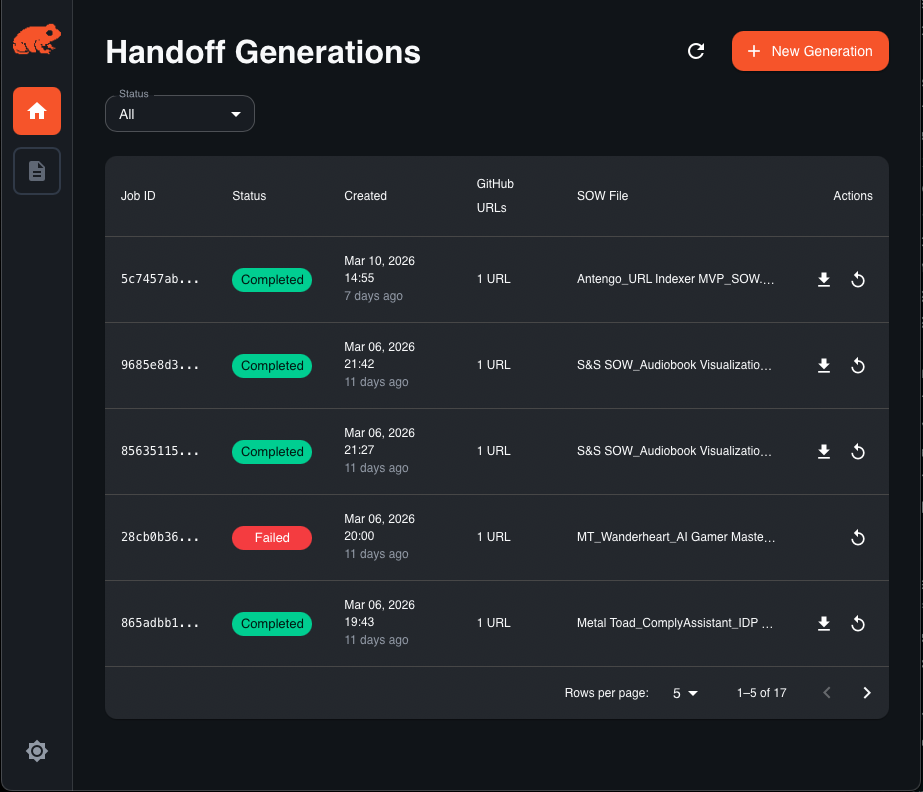Refresh the generations list

point(696,51)
